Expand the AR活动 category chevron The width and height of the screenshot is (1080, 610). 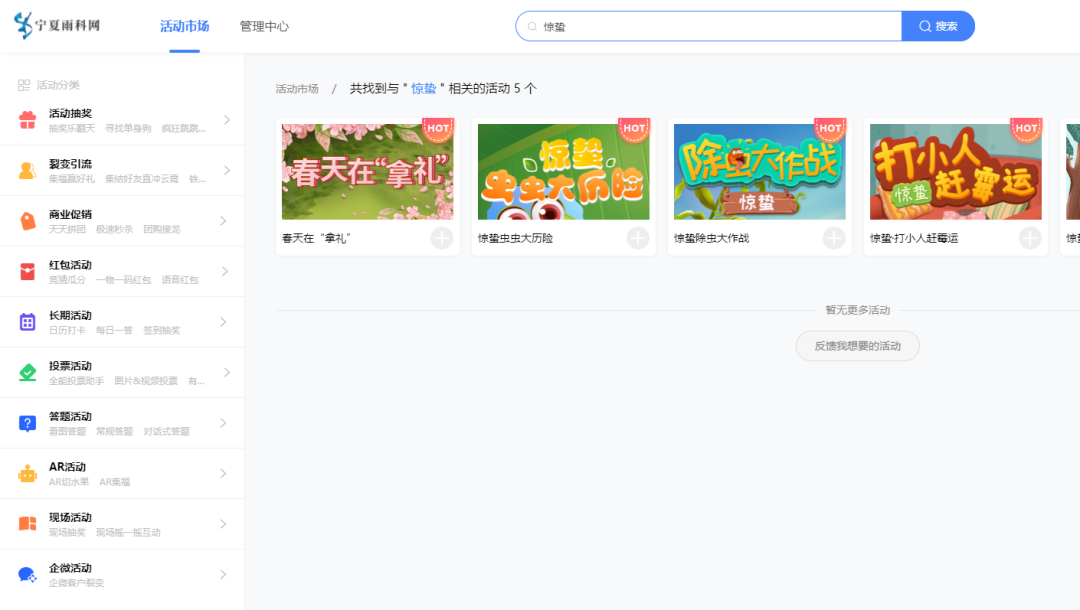223,474
